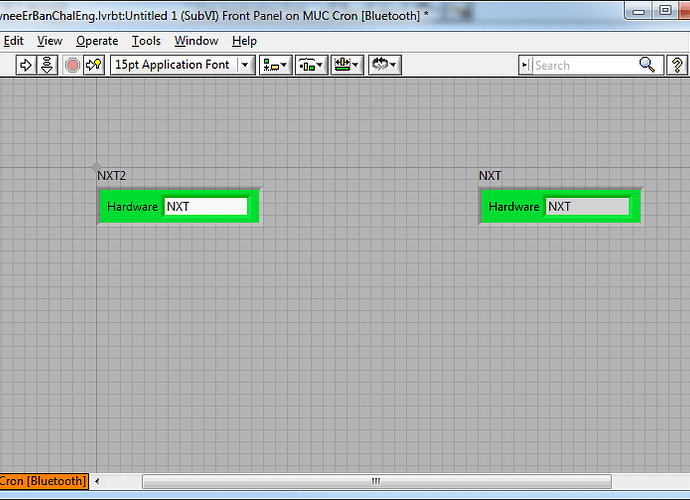Open the Window menu
The height and width of the screenshot is (500, 690).
coord(196,41)
